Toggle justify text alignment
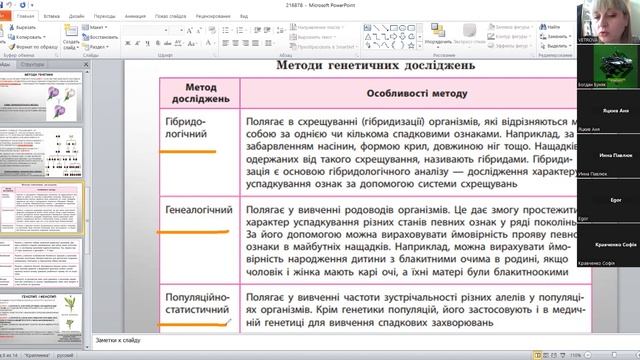This screenshot has height=360, width=640. (x=255, y=43)
